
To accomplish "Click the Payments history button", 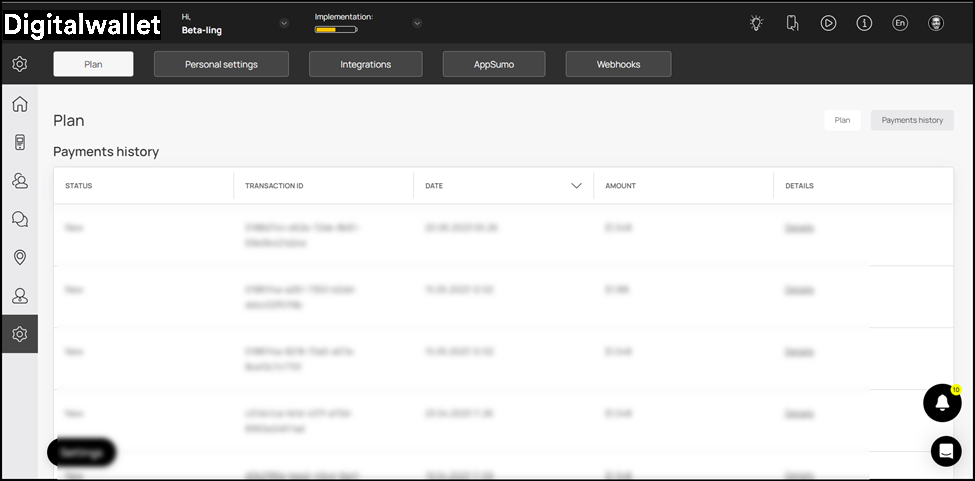I will 911,120.
